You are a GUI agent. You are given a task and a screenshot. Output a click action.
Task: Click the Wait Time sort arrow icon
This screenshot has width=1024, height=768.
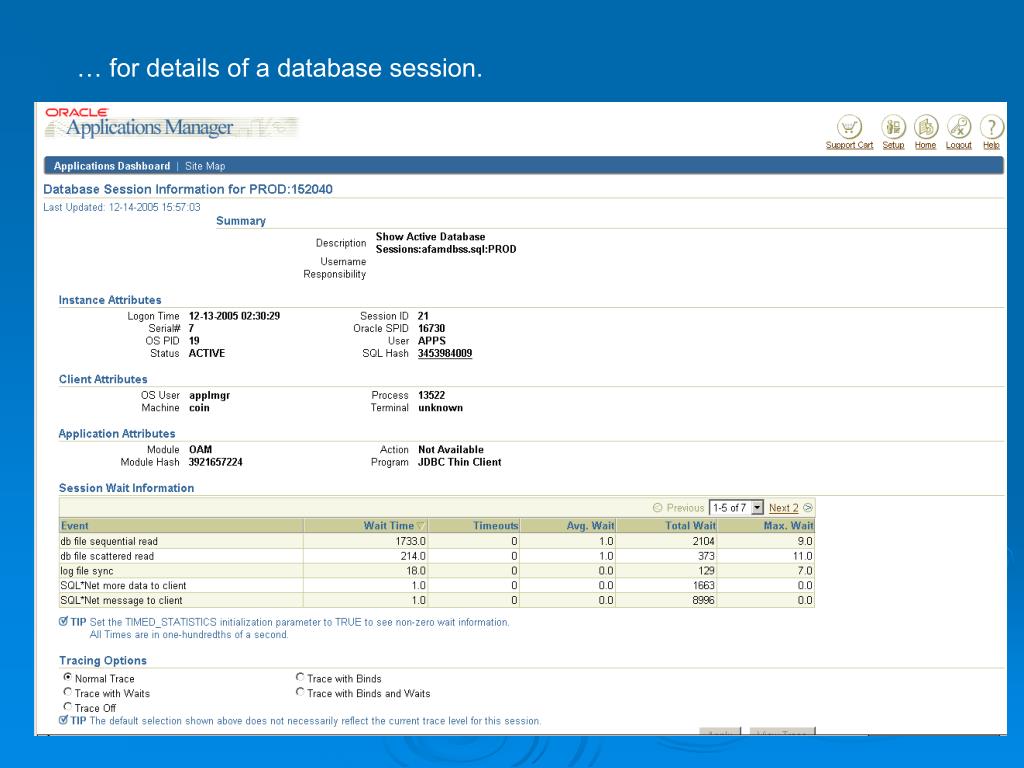421,526
